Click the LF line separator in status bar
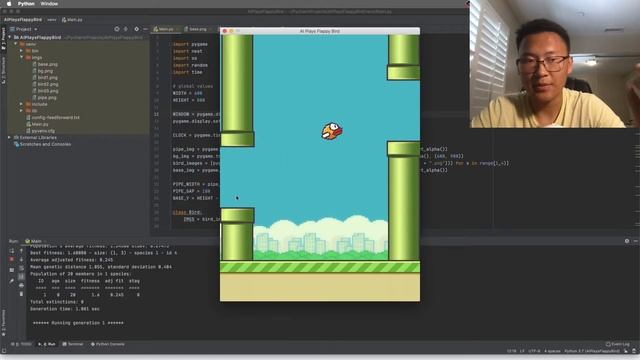Viewport: 640px width, 360px height. tap(522, 351)
